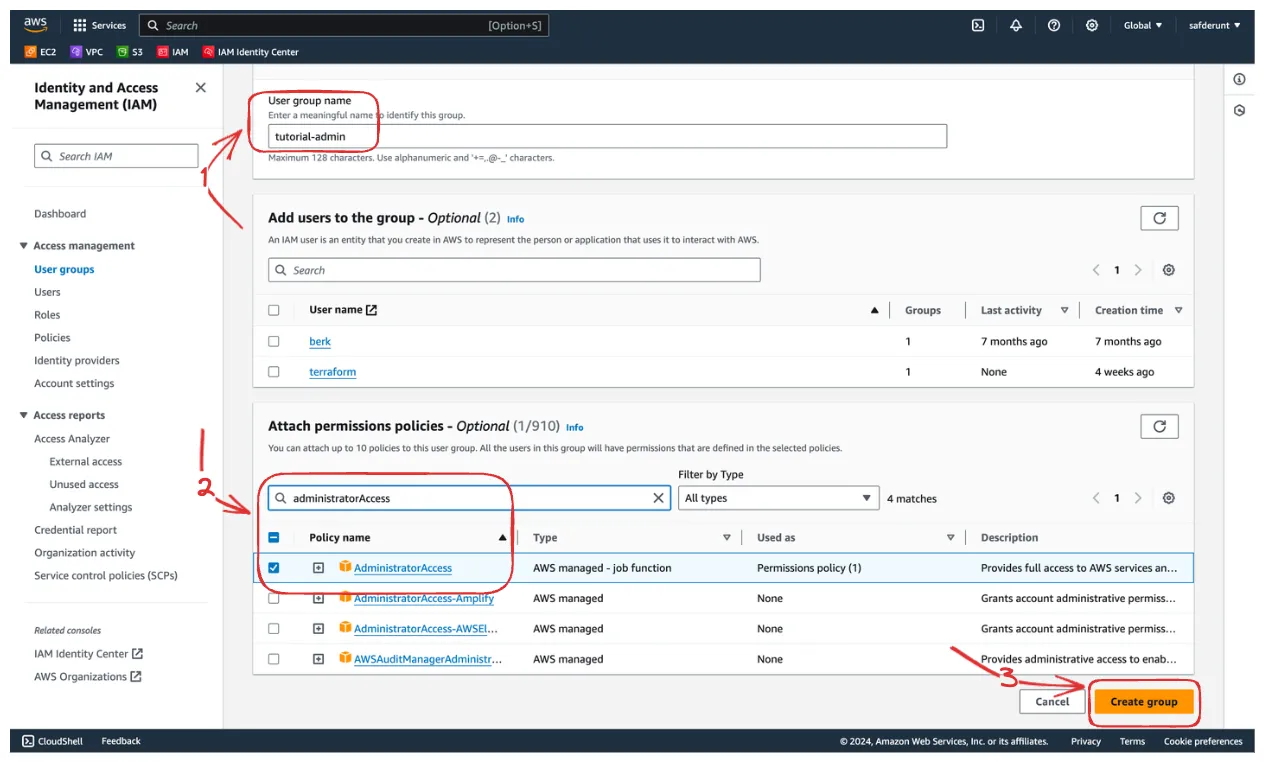The width and height of the screenshot is (1264, 762).
Task: Select the terraform user checkbox
Action: click(x=274, y=372)
